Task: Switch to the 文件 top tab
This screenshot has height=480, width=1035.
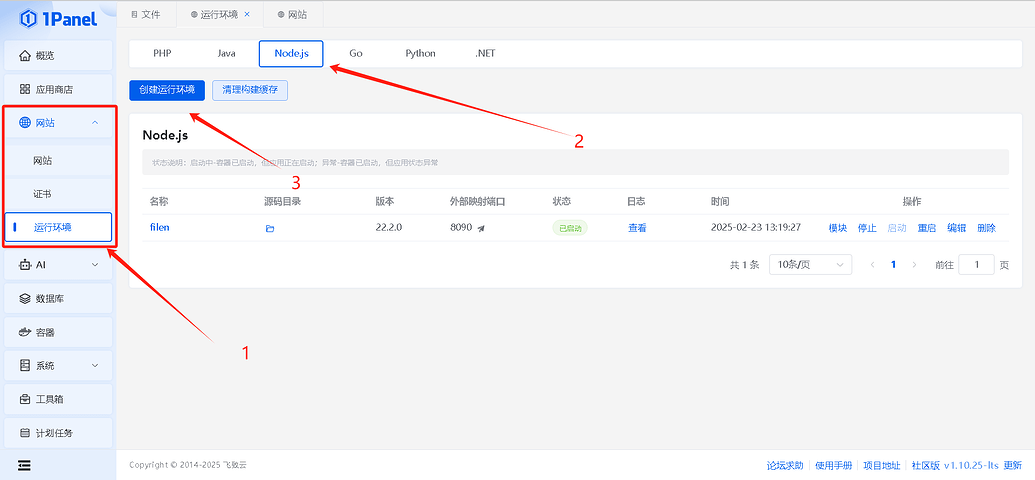Action: [x=146, y=14]
